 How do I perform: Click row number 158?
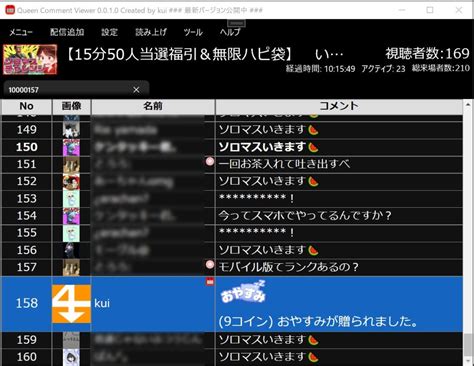click(27, 303)
